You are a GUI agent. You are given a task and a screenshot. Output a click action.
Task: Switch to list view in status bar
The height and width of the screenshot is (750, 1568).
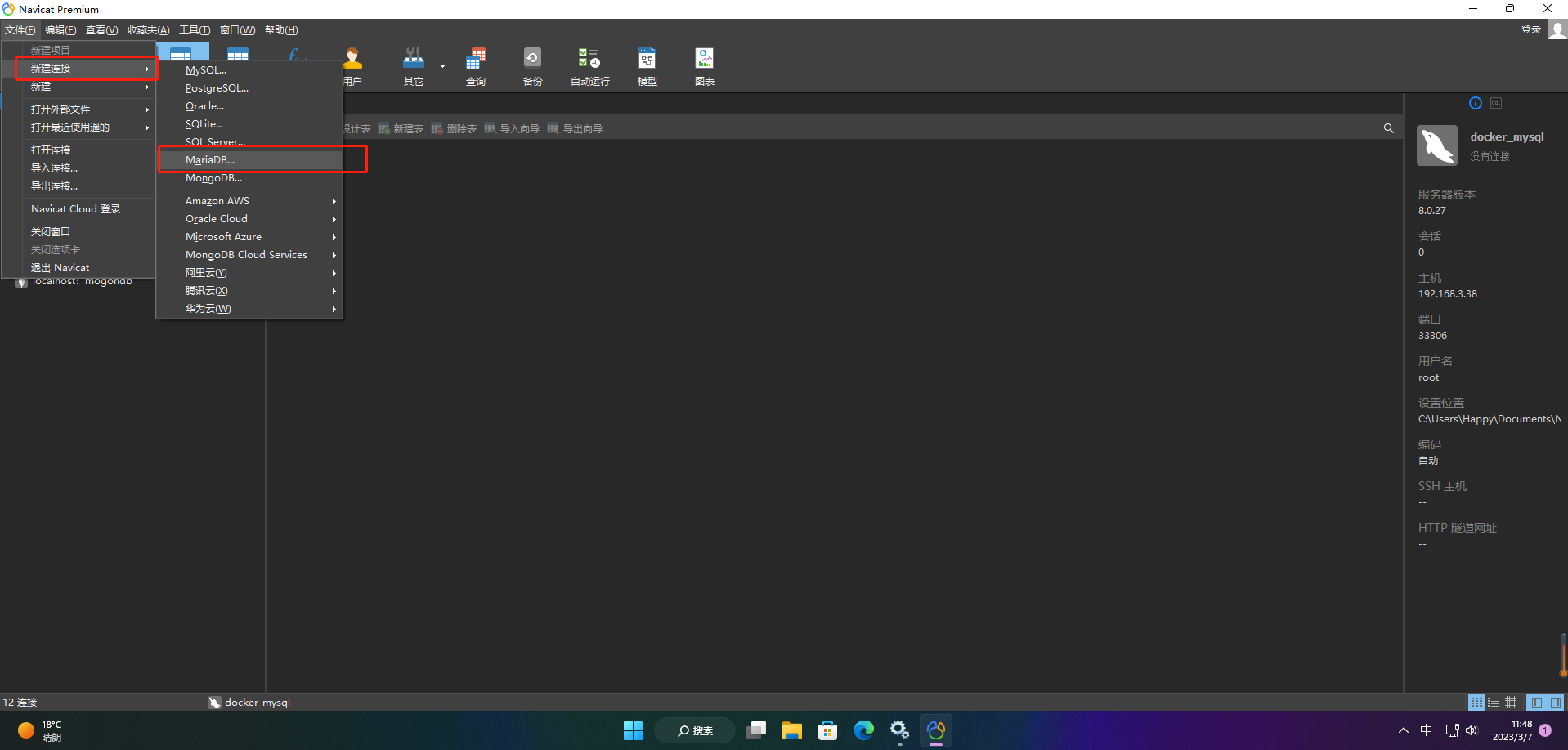1494,702
